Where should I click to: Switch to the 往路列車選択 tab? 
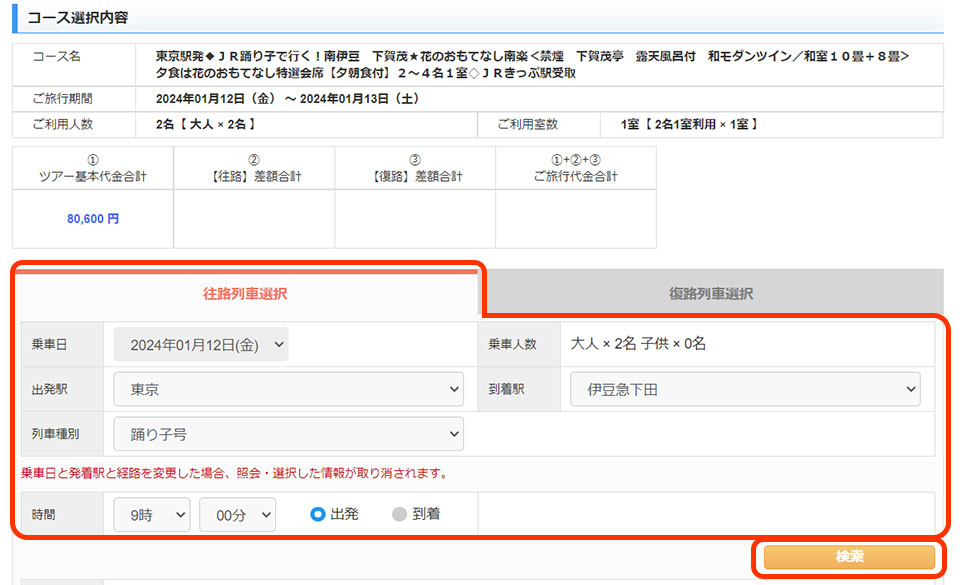pyautogui.click(x=245, y=294)
